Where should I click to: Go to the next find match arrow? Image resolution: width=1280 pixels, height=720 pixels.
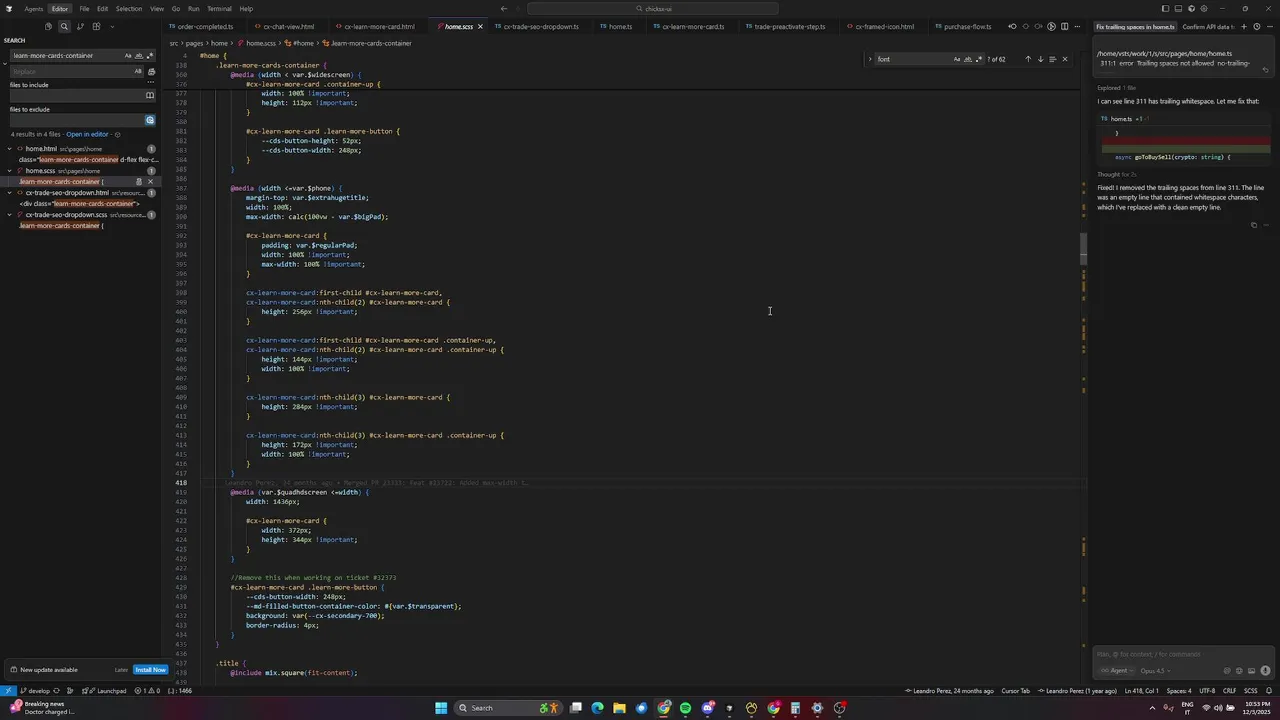coord(1040,59)
